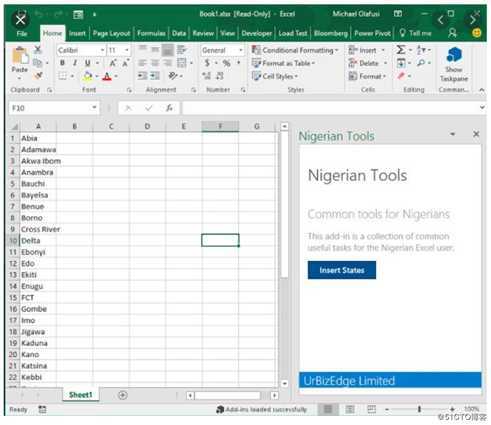Click the Orientation text angle icon

(x=173, y=76)
